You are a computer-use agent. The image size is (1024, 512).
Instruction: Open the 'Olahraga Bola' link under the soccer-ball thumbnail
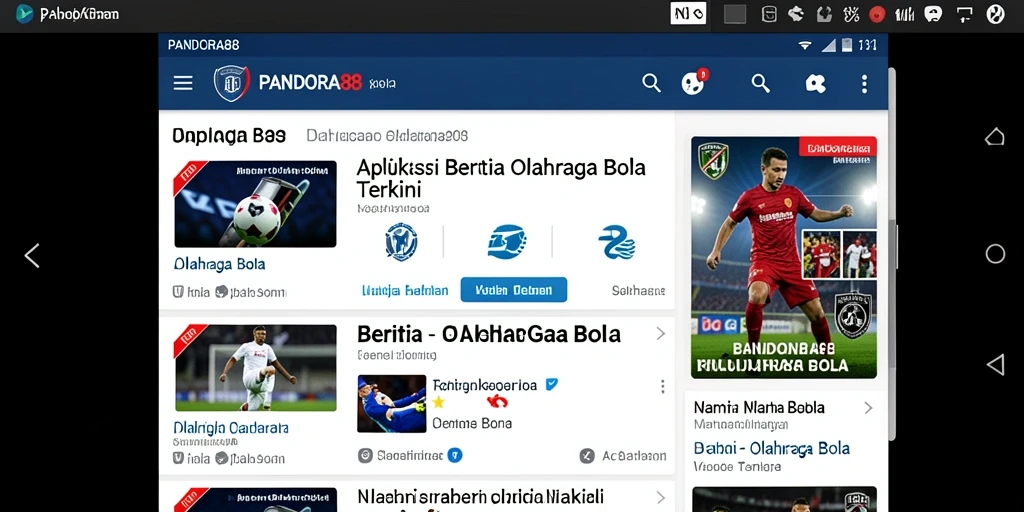tap(219, 264)
